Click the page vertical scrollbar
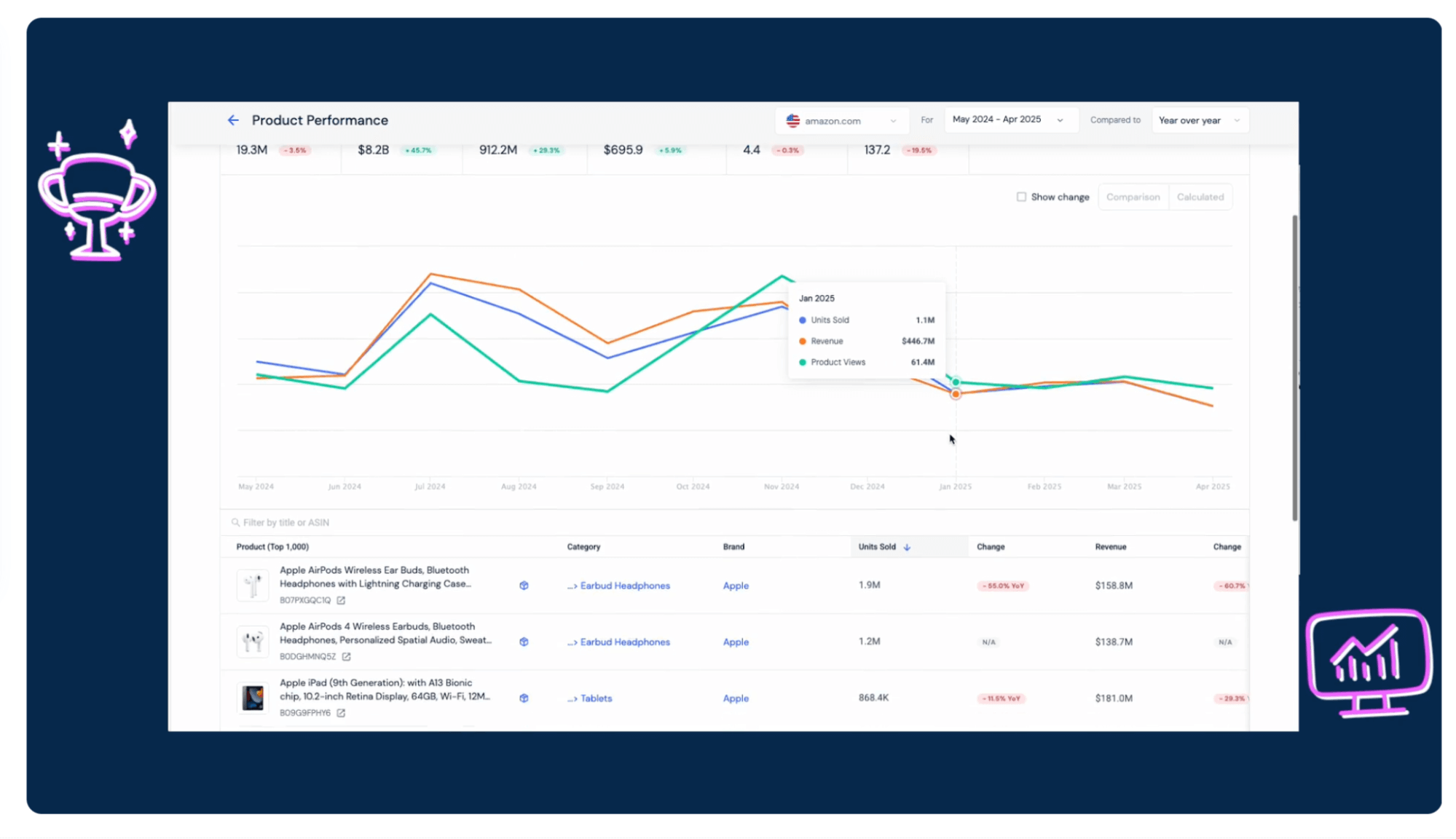Screen dimensions: 1456x839 coord(1294,368)
